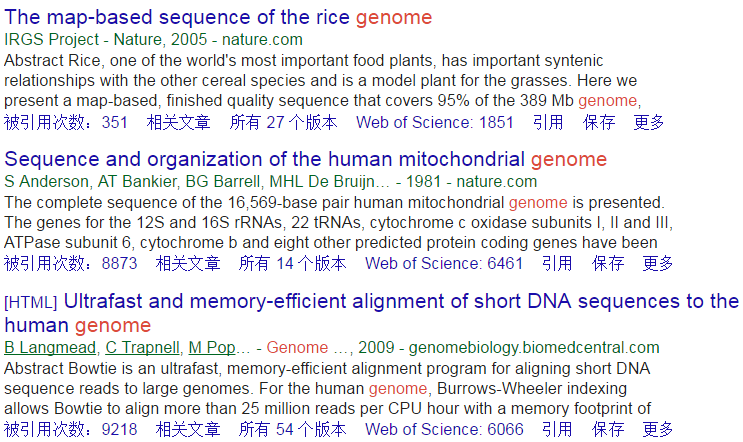Screen dimensions: 743x442
Task: Show all 14 versions of mitochondrial genome paper
Action: point(292,263)
